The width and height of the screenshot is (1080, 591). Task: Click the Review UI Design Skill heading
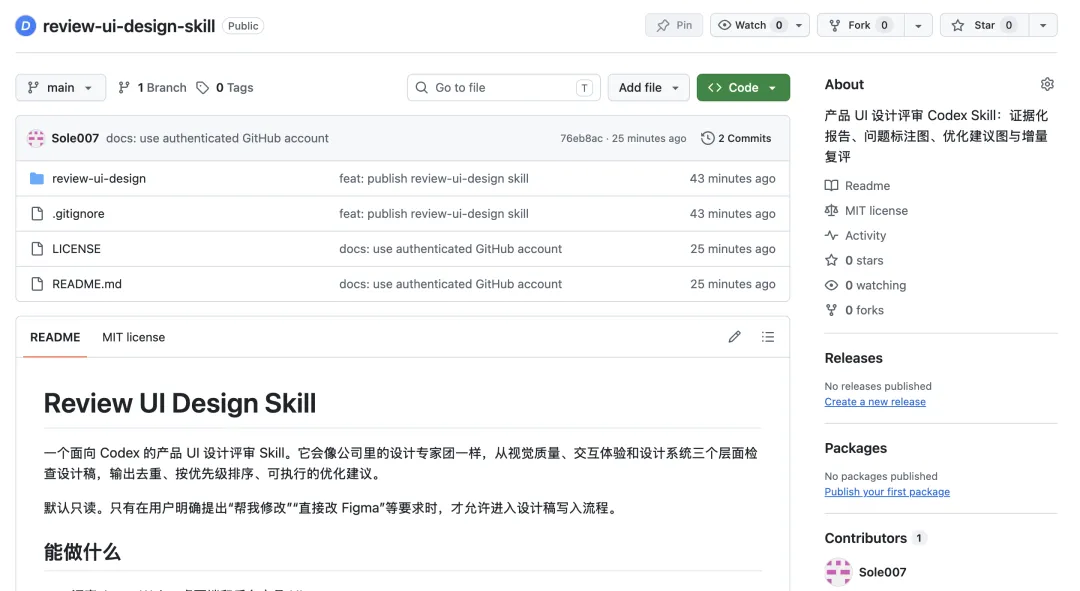[x=180, y=403]
